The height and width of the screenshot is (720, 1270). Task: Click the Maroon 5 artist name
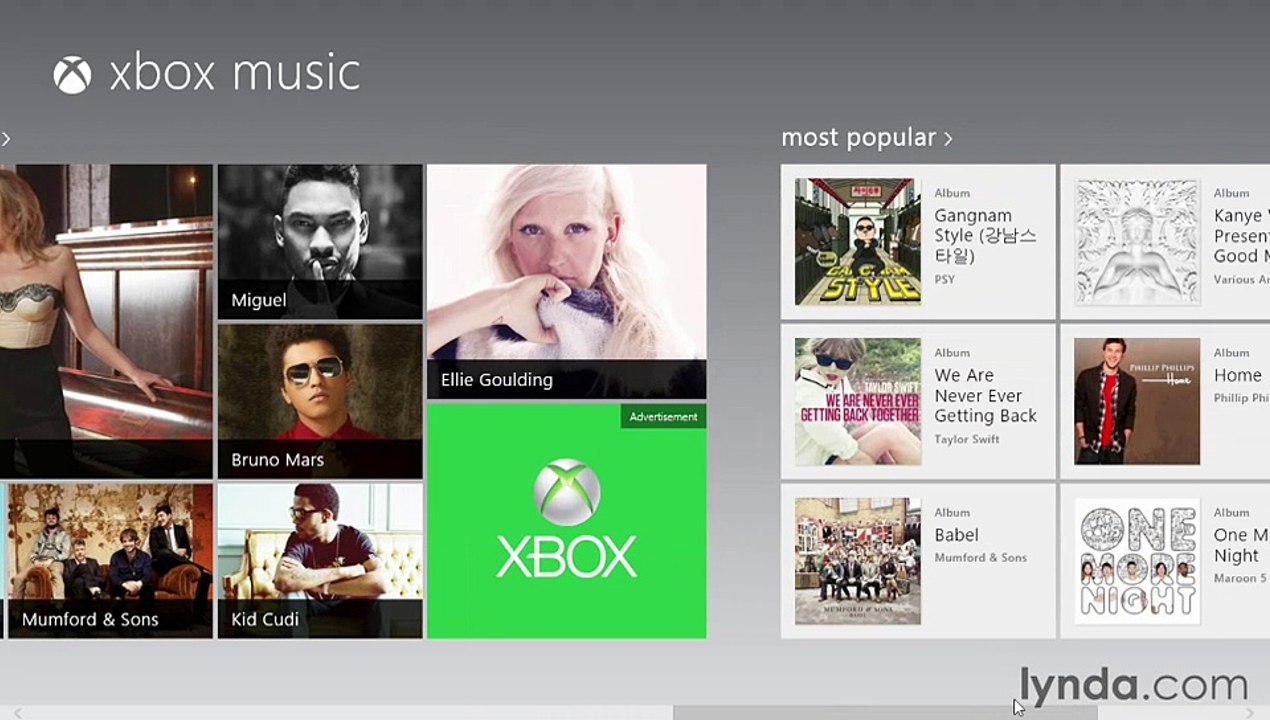pos(1241,578)
